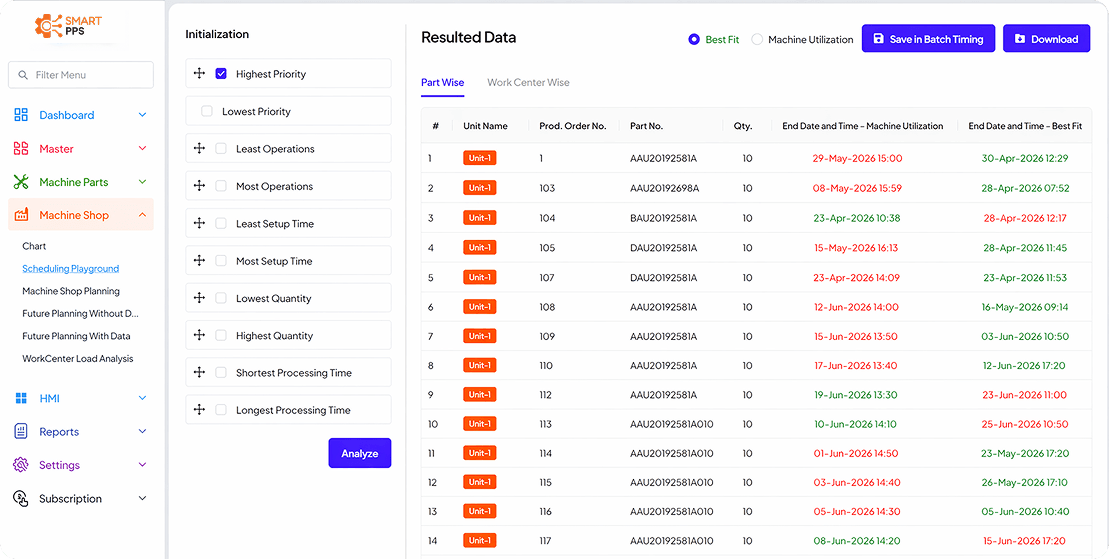Viewport: 1109px width, 559px height.
Task: Click the Reports document icon
Action: point(21,432)
